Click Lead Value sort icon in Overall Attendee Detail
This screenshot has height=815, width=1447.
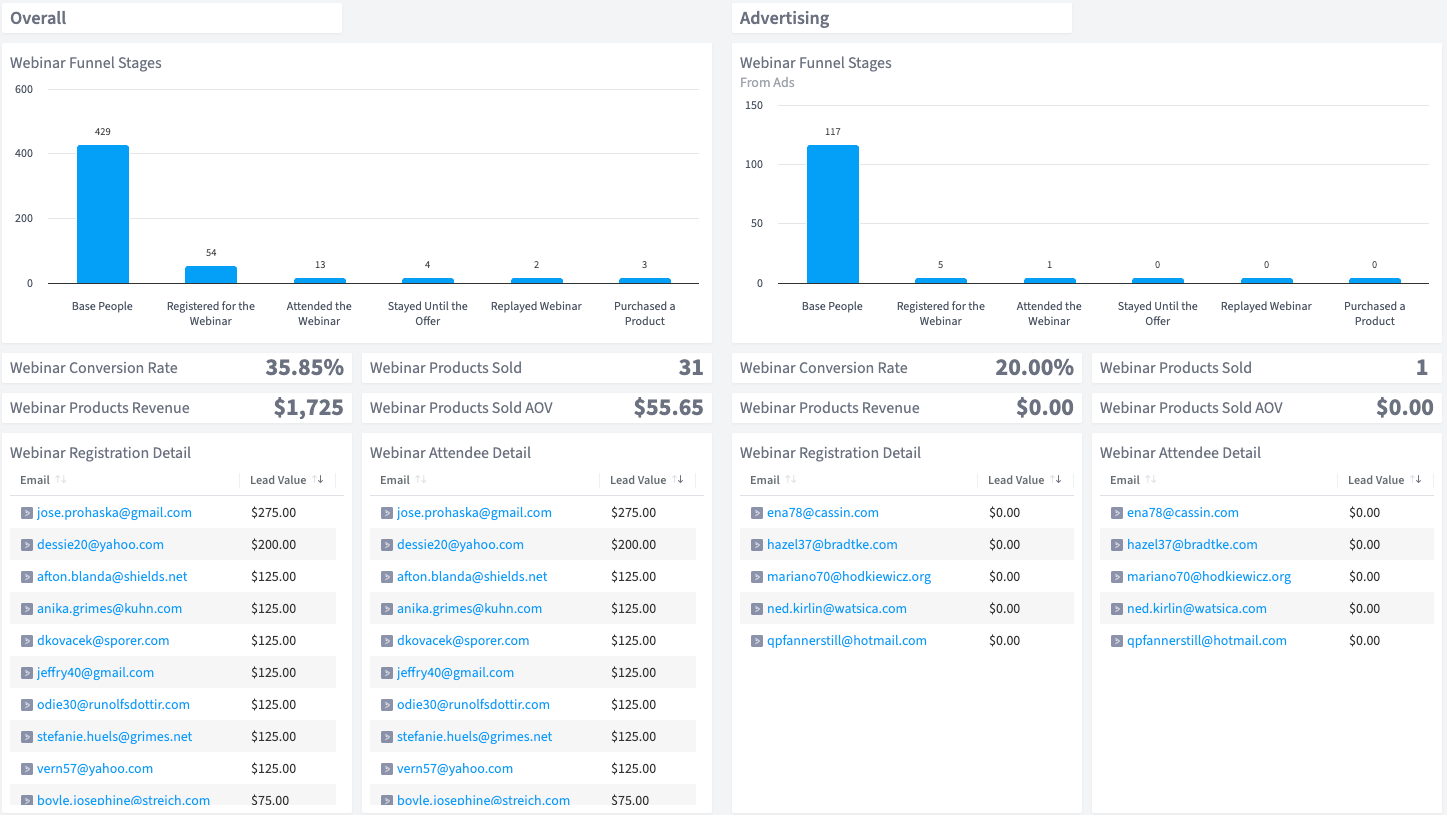tap(680, 480)
